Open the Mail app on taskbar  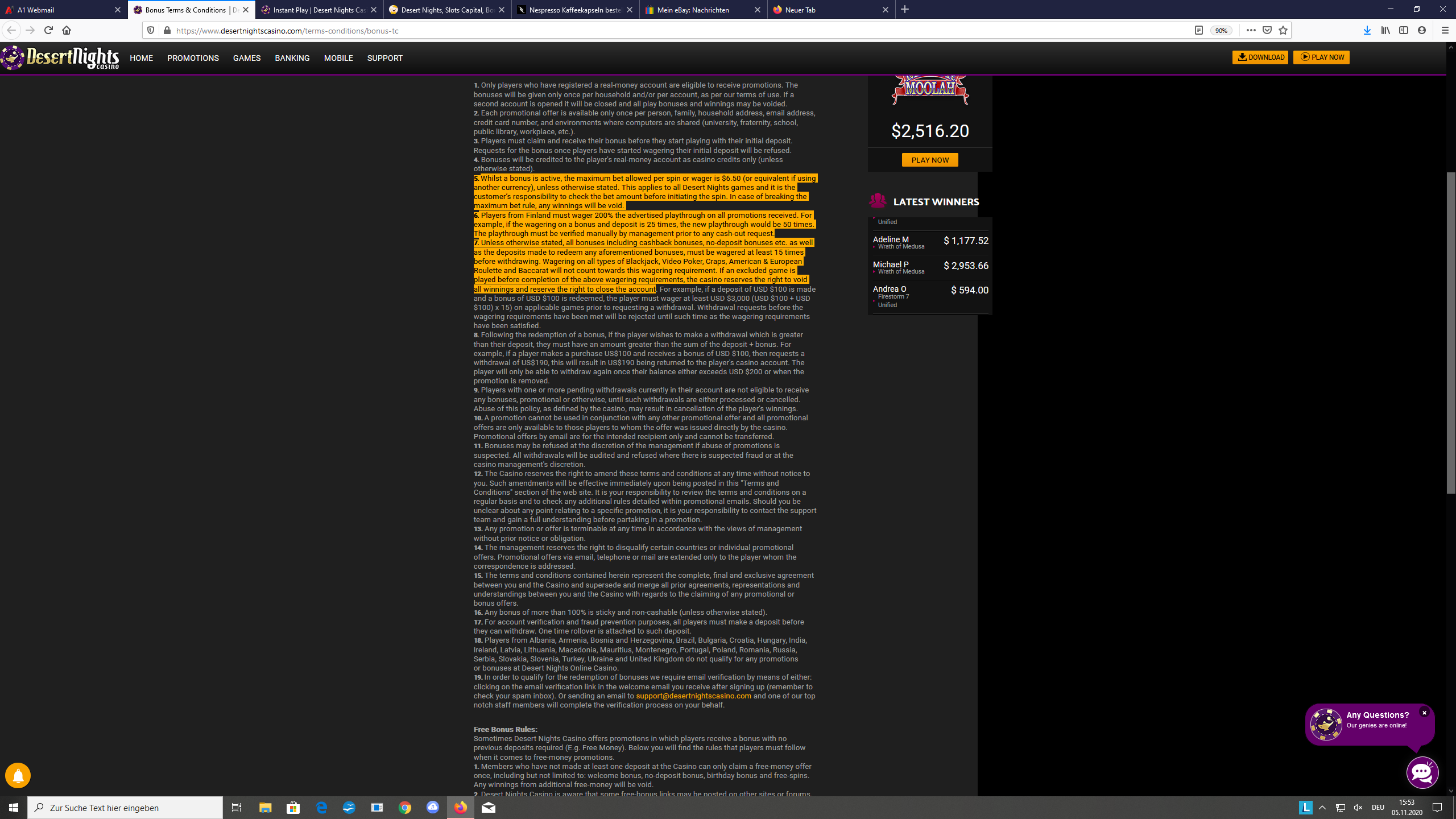click(489, 807)
